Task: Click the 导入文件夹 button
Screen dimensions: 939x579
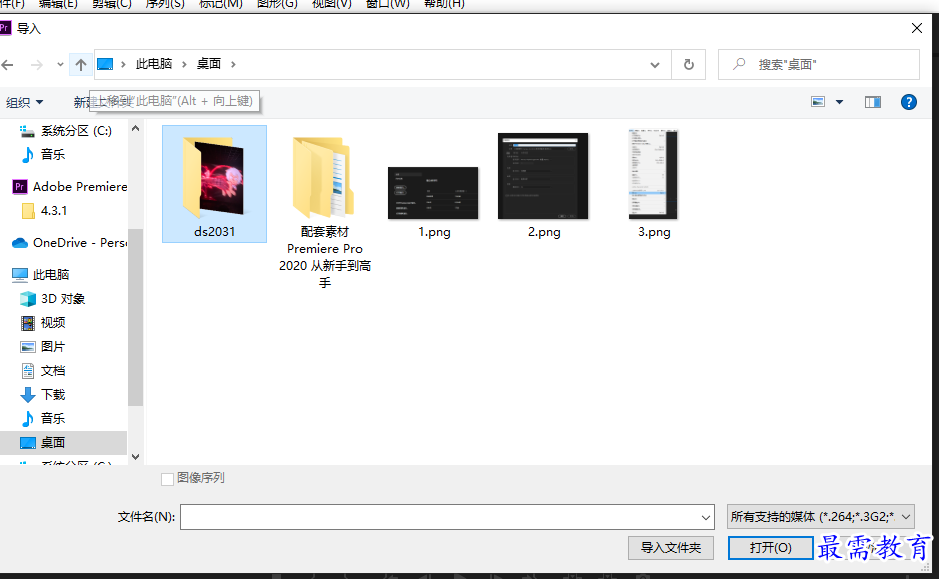Action: click(x=671, y=547)
